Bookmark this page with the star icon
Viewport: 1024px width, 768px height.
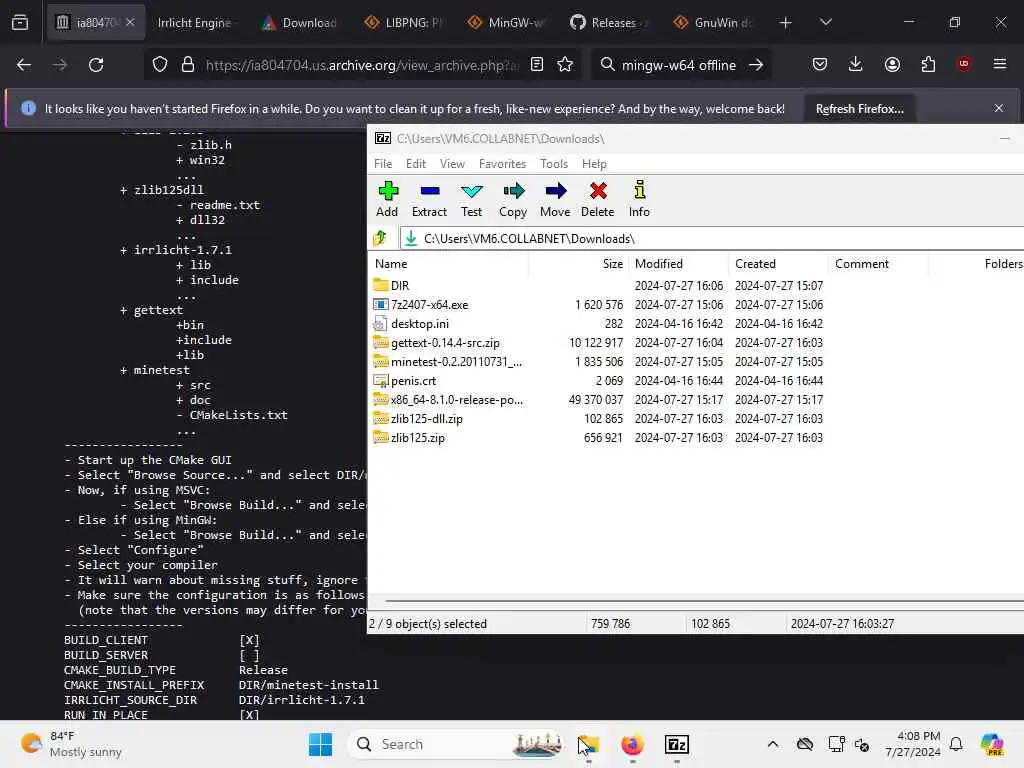(x=565, y=65)
